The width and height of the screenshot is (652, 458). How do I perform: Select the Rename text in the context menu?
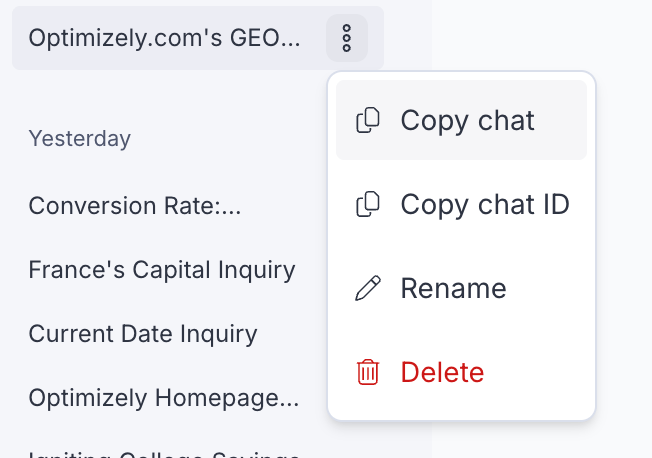coord(454,288)
